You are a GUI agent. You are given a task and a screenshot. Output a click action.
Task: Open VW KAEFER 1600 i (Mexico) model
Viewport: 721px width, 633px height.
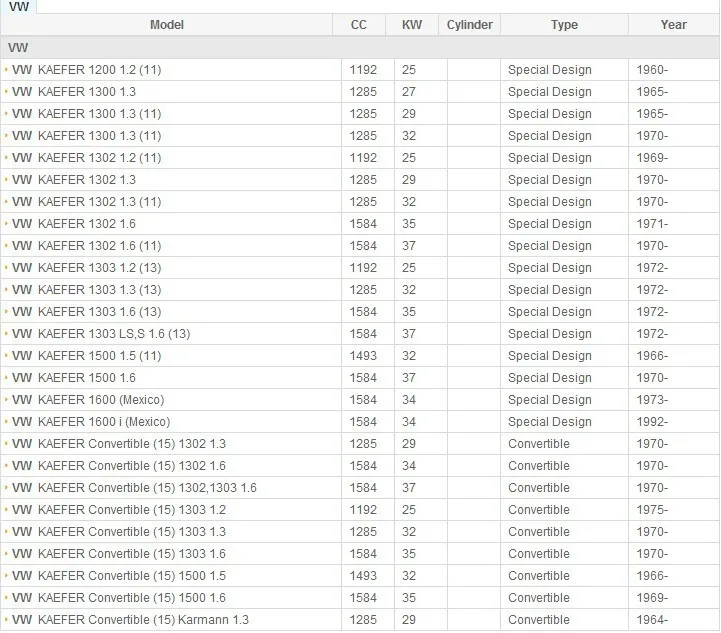tap(91, 422)
